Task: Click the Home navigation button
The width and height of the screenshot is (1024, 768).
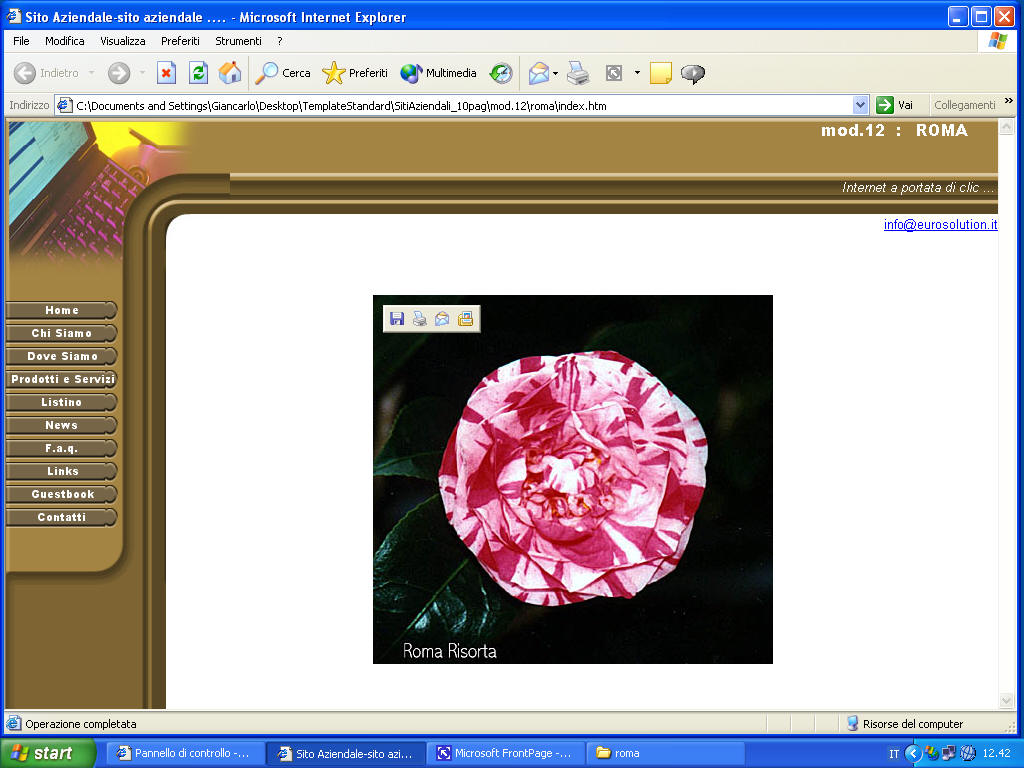Action: [61, 310]
